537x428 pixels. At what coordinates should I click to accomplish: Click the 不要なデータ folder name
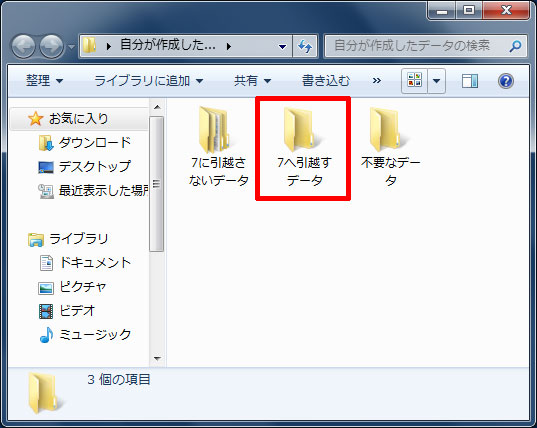point(390,171)
